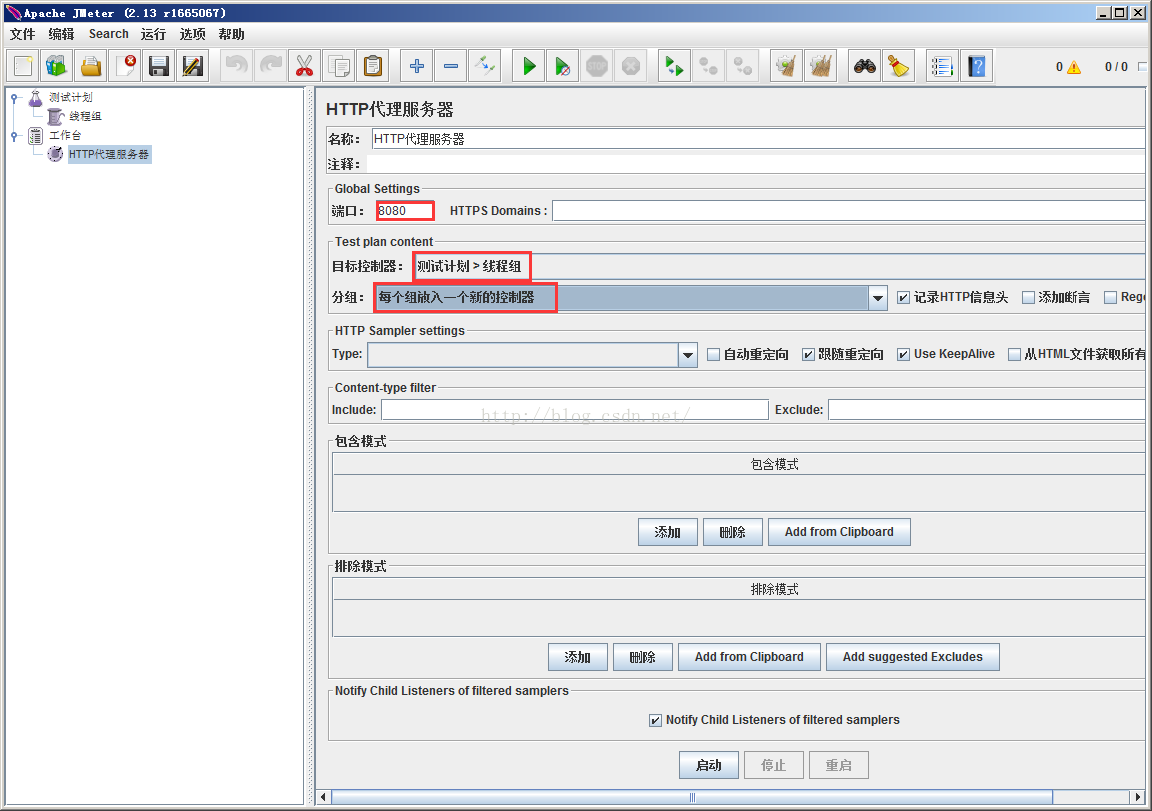This screenshot has height=811, width=1152.
Task: Click the Help question mark icon
Action: (976, 66)
